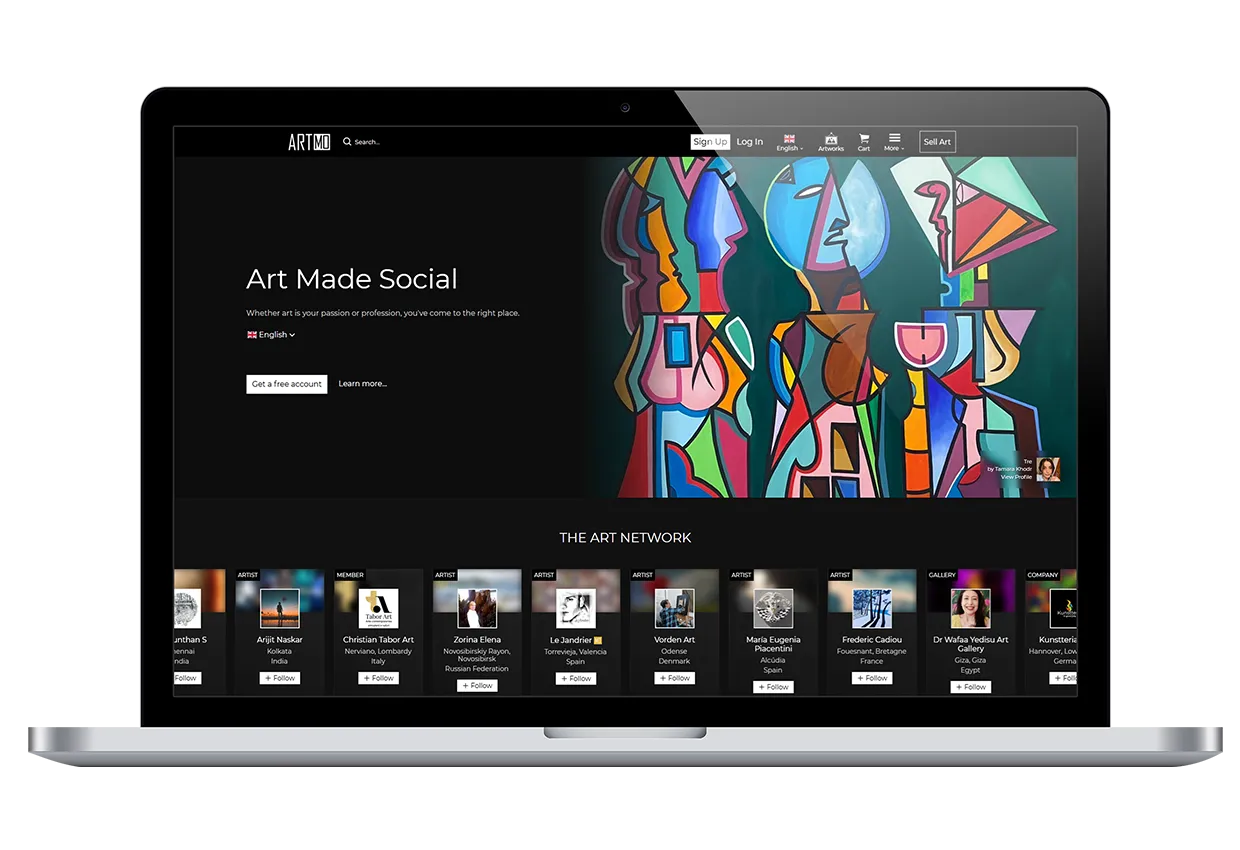Click the Sign Up button
The height and width of the screenshot is (850, 1240).
[710, 142]
